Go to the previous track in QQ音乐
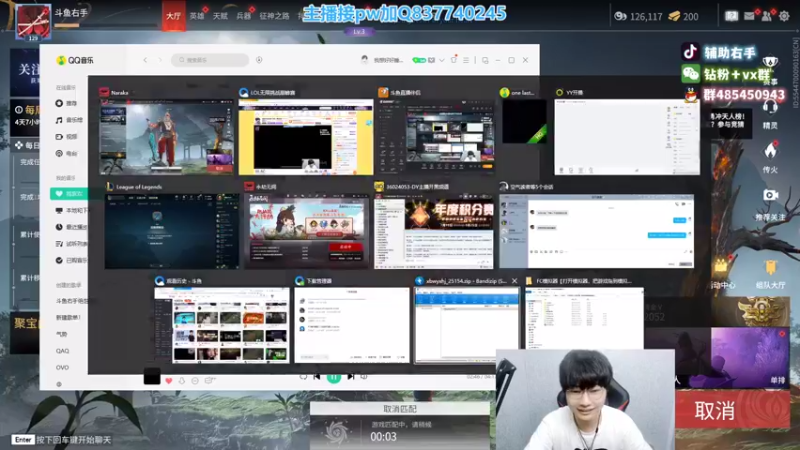 click(317, 378)
